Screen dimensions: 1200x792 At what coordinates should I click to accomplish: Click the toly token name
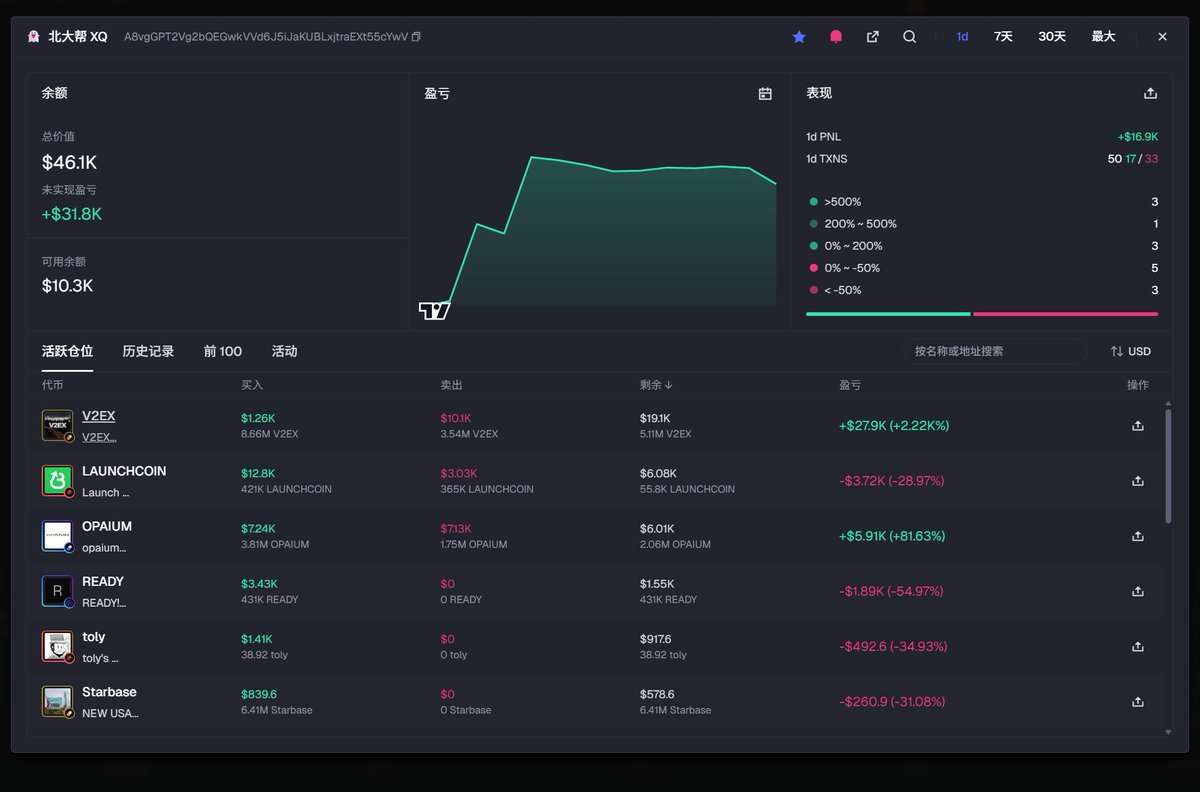pyautogui.click(x=93, y=637)
